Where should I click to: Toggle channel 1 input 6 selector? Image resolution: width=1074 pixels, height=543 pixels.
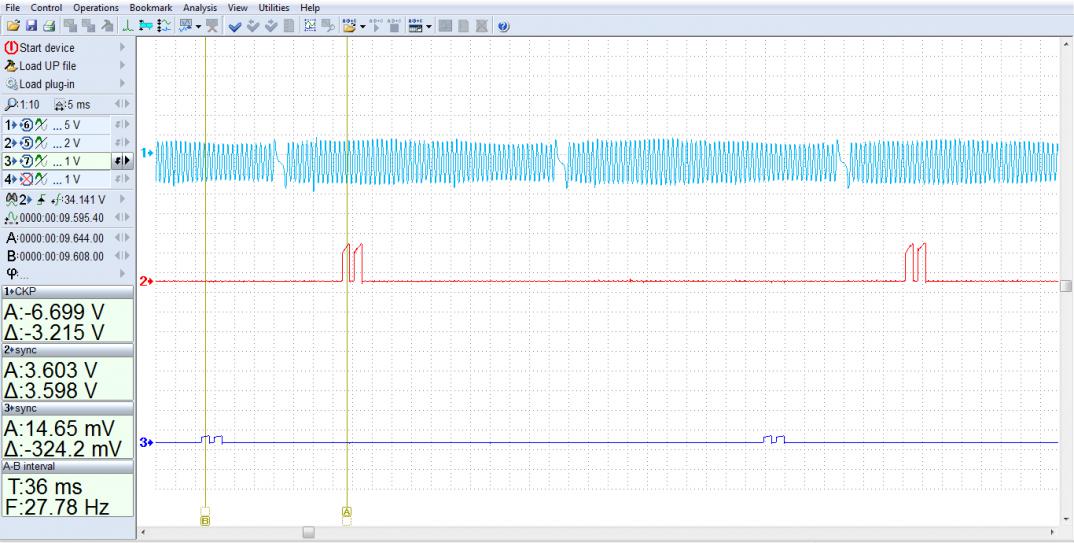(27, 125)
